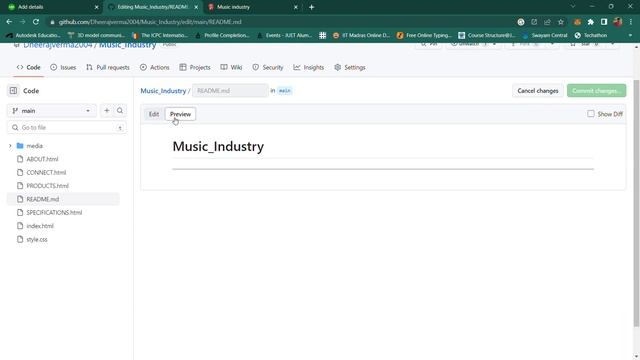Open Chrome three-dot menu
This screenshot has width=640, height=360.
click(631, 22)
